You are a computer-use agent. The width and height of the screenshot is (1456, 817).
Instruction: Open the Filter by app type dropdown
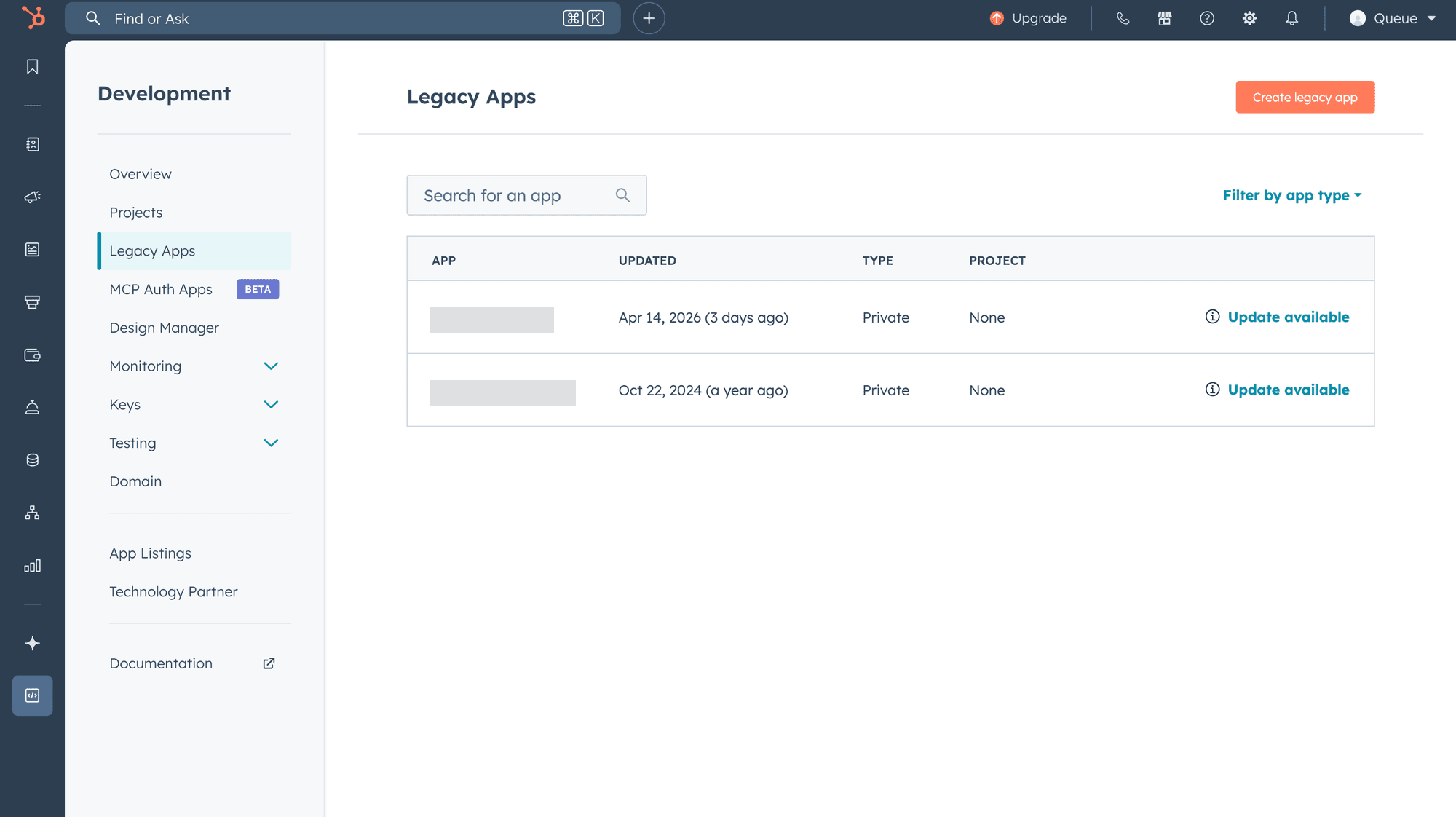click(x=1292, y=195)
